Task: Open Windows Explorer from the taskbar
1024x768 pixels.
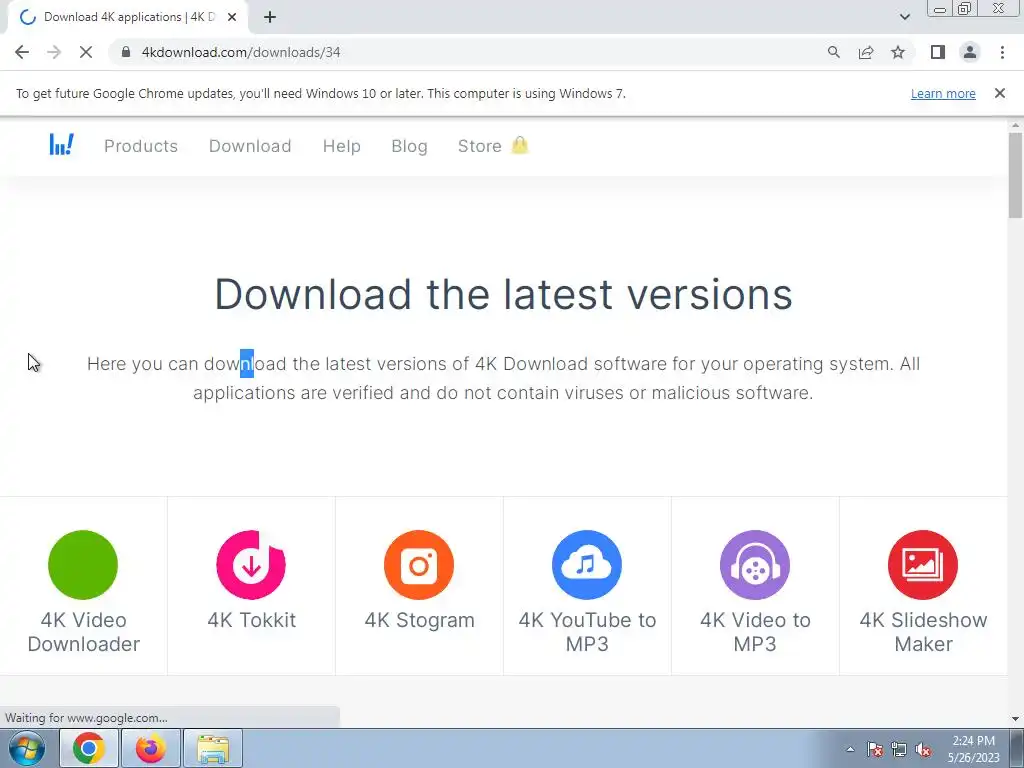Action: click(x=213, y=748)
